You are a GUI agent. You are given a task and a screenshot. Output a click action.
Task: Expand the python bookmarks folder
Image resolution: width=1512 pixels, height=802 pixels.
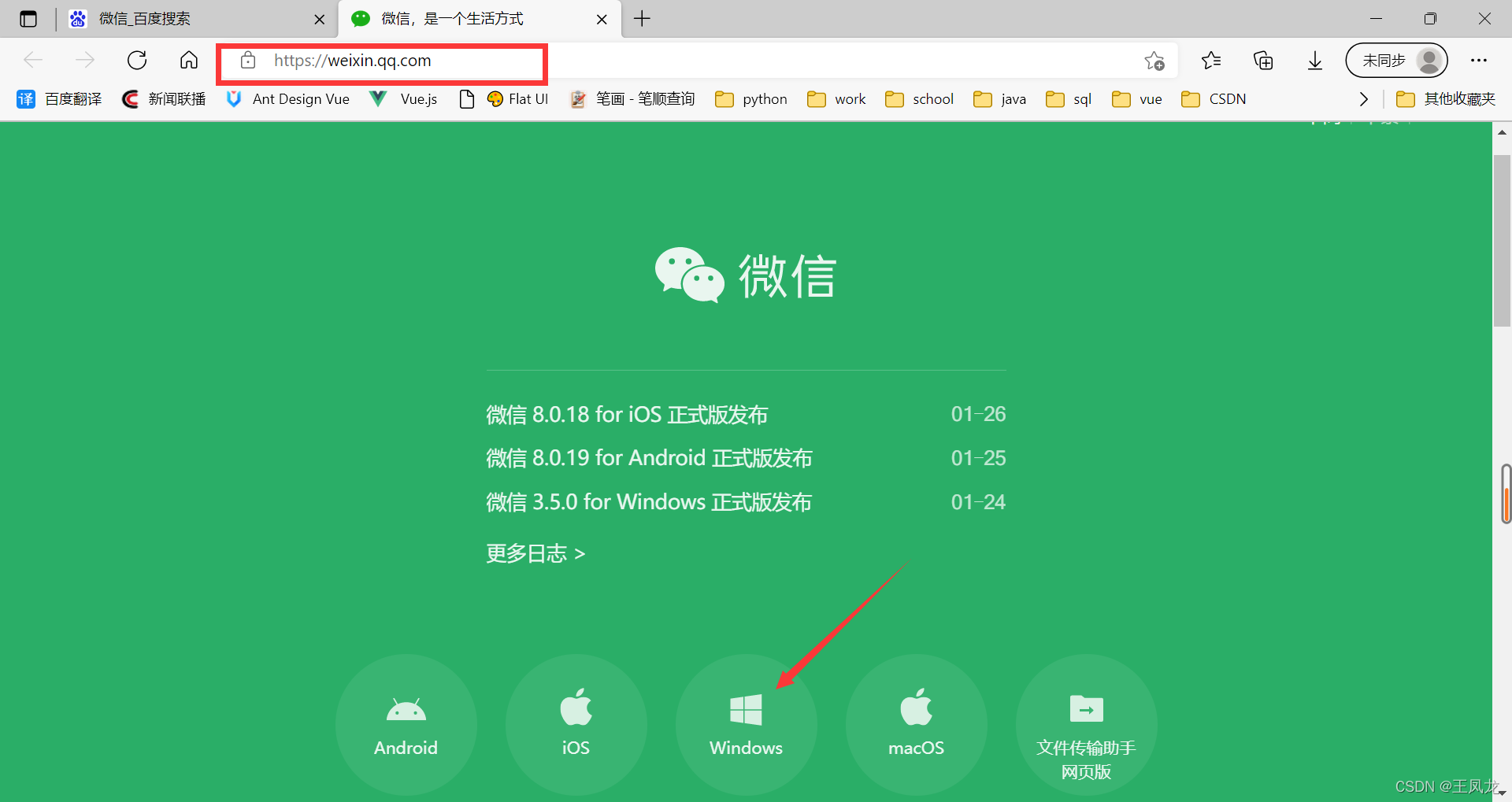click(751, 99)
